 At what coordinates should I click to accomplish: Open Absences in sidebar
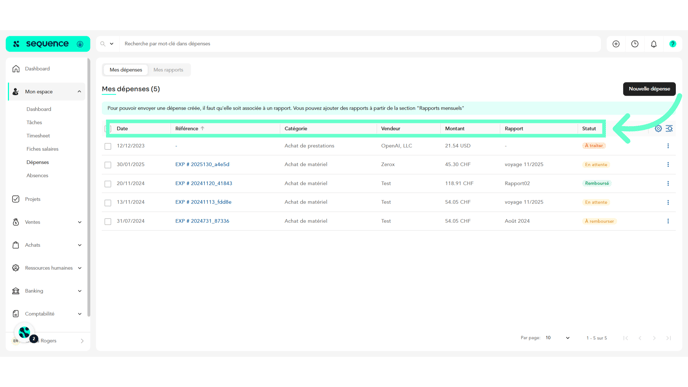click(x=37, y=176)
